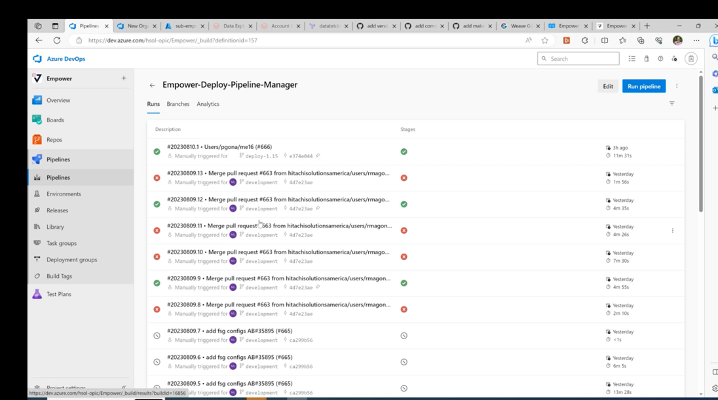718x400 pixels.
Task: Switch to the Analytics tab
Action: pos(208,104)
